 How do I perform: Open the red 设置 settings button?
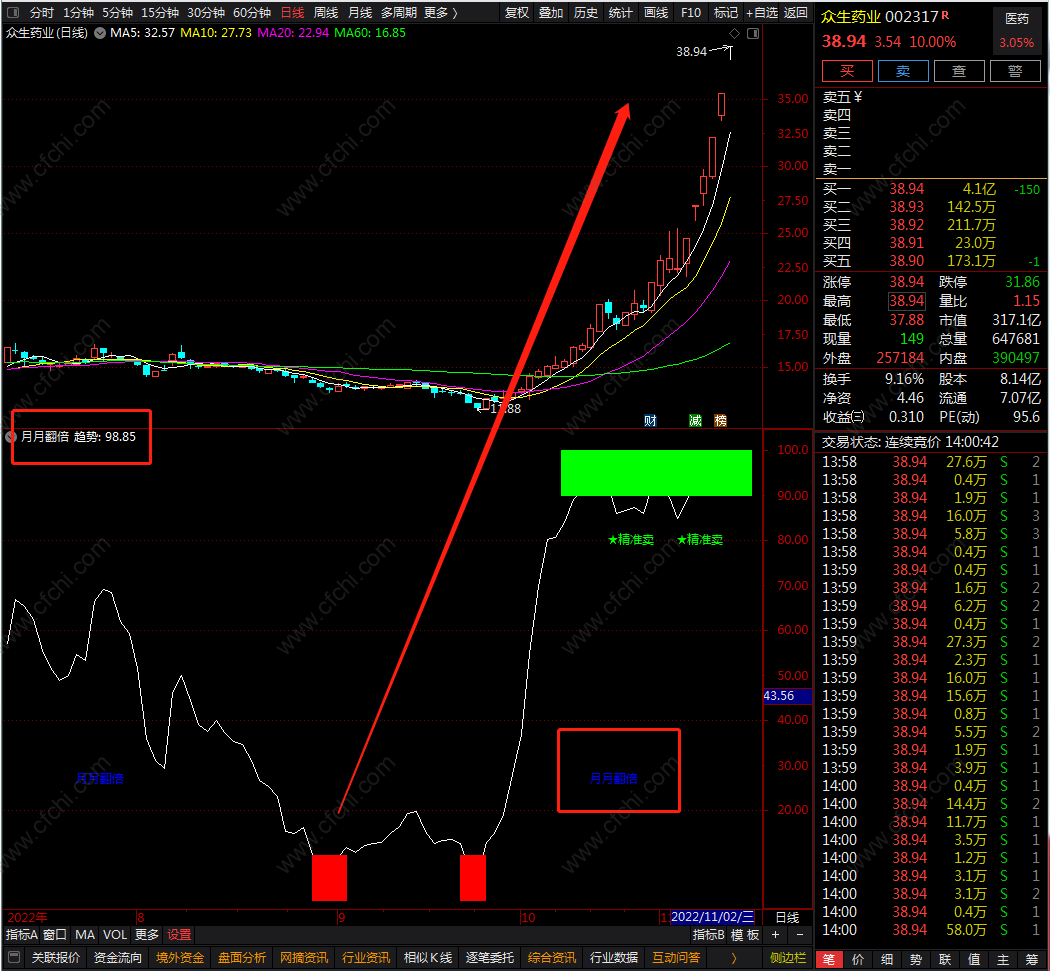point(179,935)
